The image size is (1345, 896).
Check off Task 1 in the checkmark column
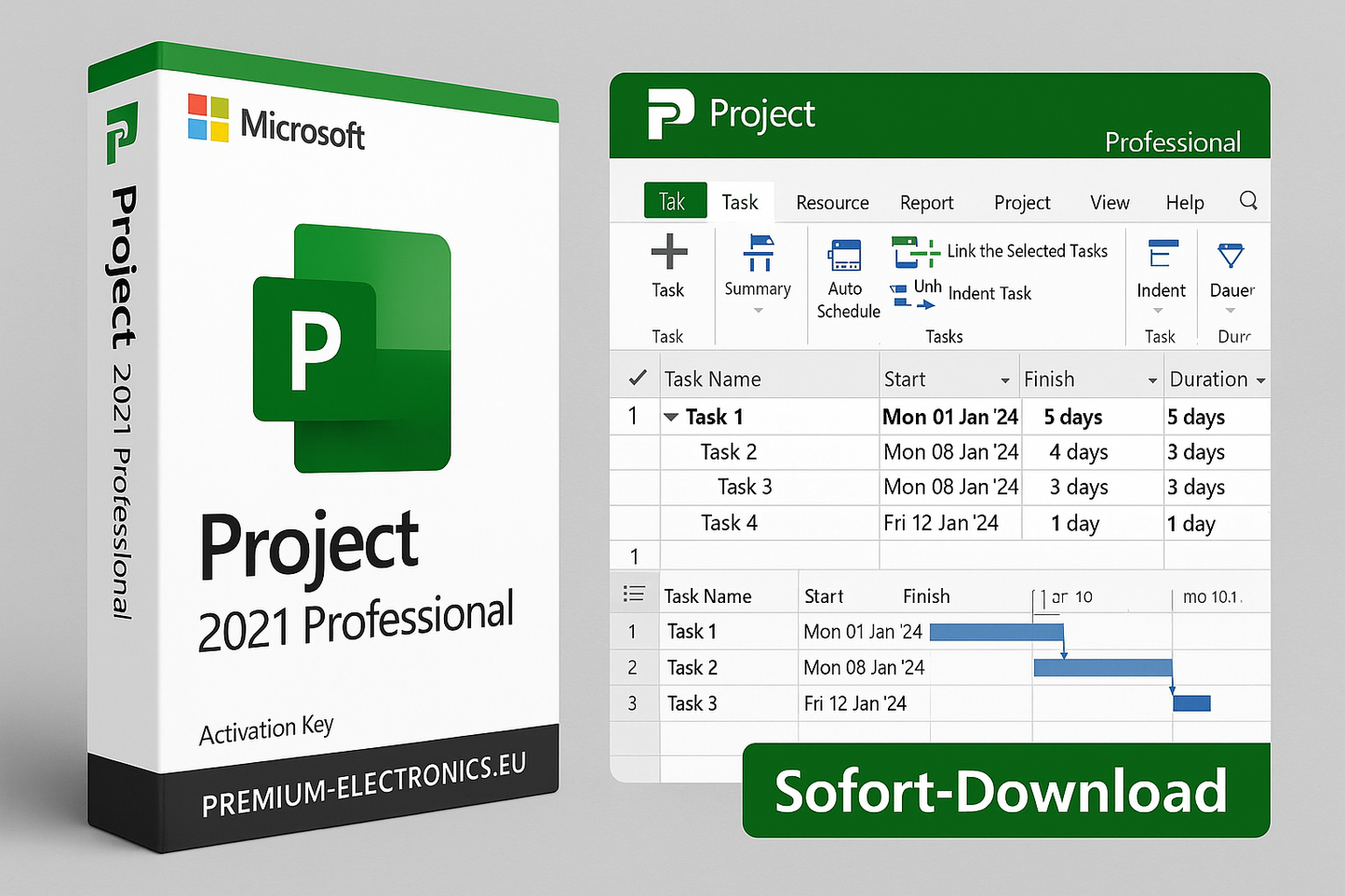click(635, 416)
